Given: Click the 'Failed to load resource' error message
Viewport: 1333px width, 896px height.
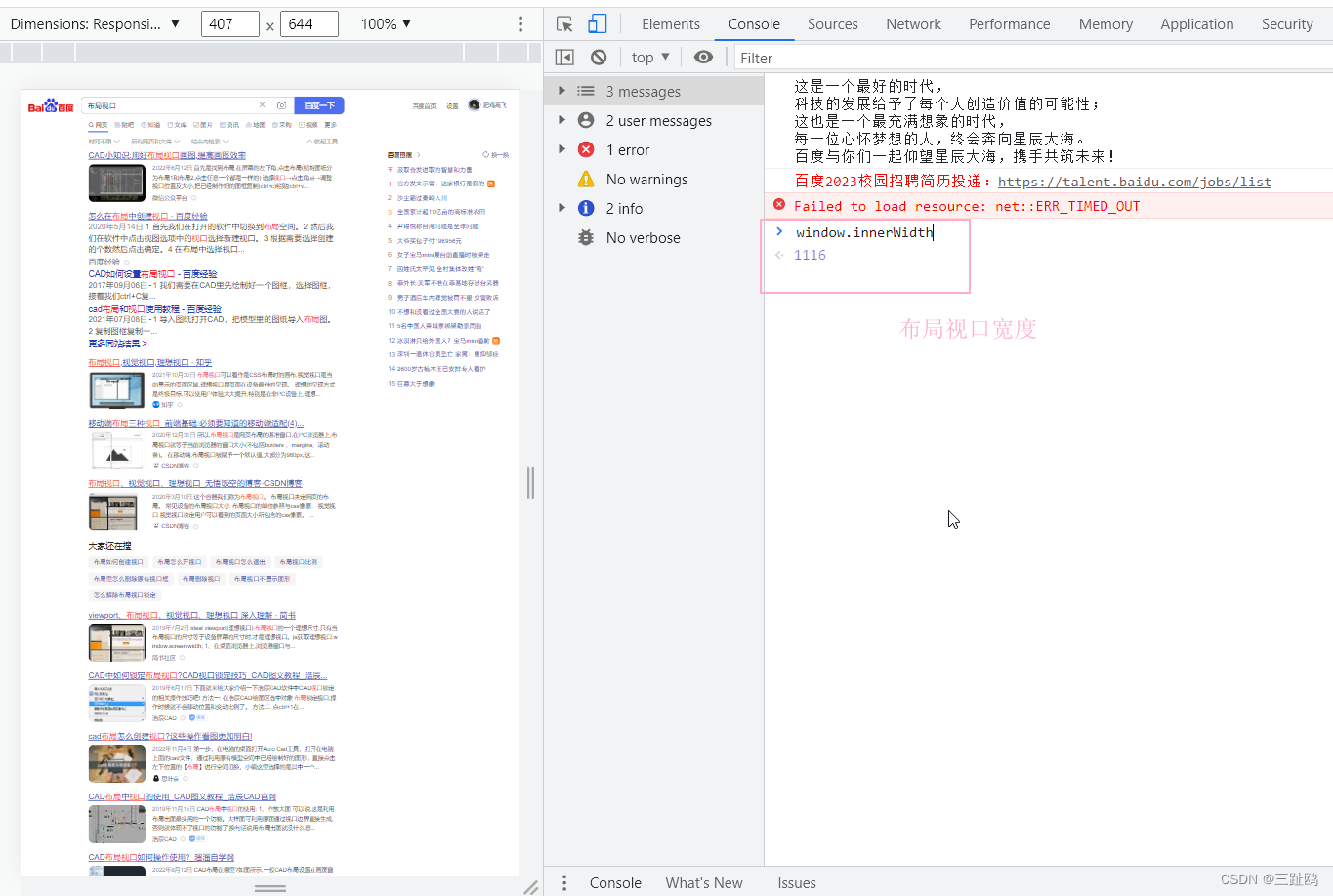Looking at the screenshot, I should [x=967, y=206].
